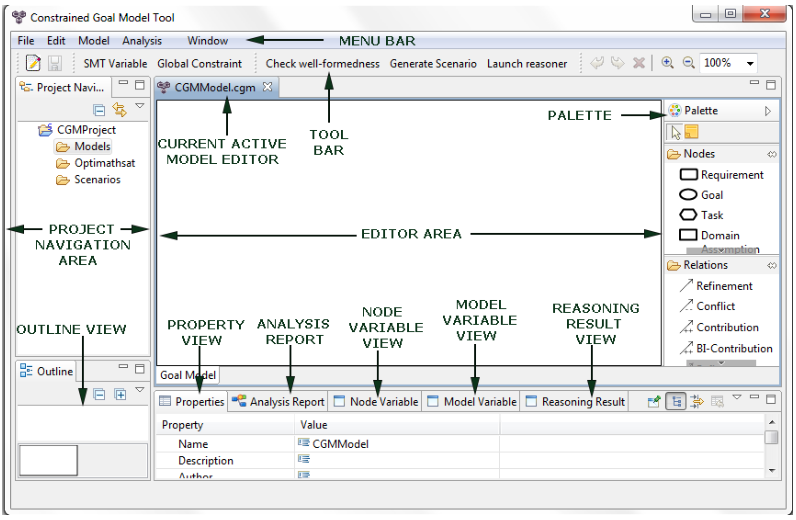This screenshot has height=520, width=796.
Task: Switch to the Model Variable tab
Action: tap(471, 402)
